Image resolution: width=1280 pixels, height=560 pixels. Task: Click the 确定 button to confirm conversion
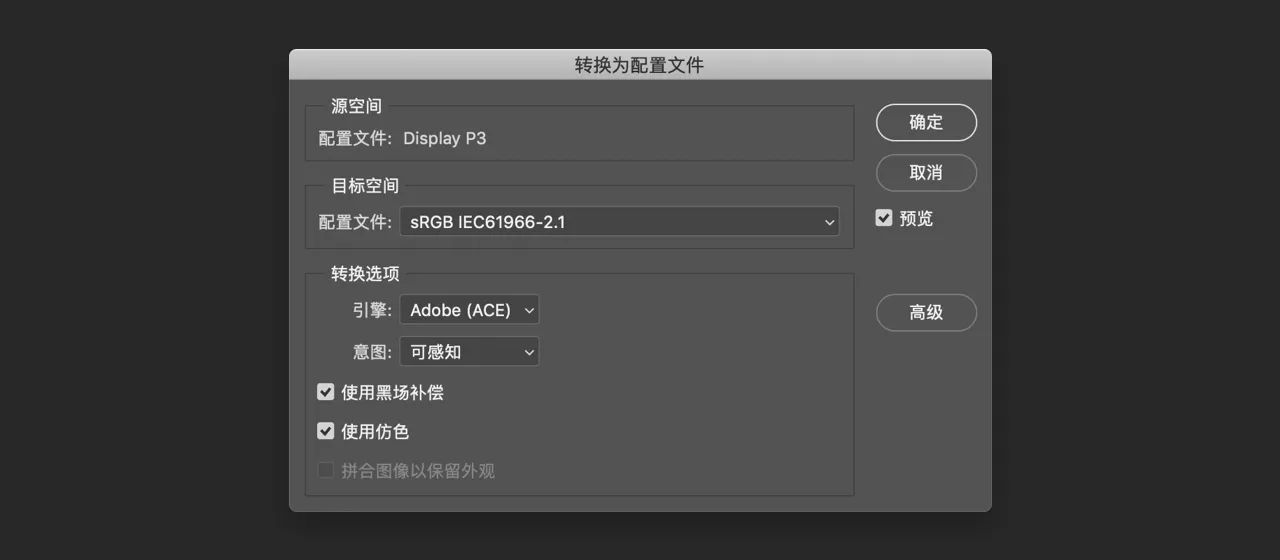click(926, 122)
